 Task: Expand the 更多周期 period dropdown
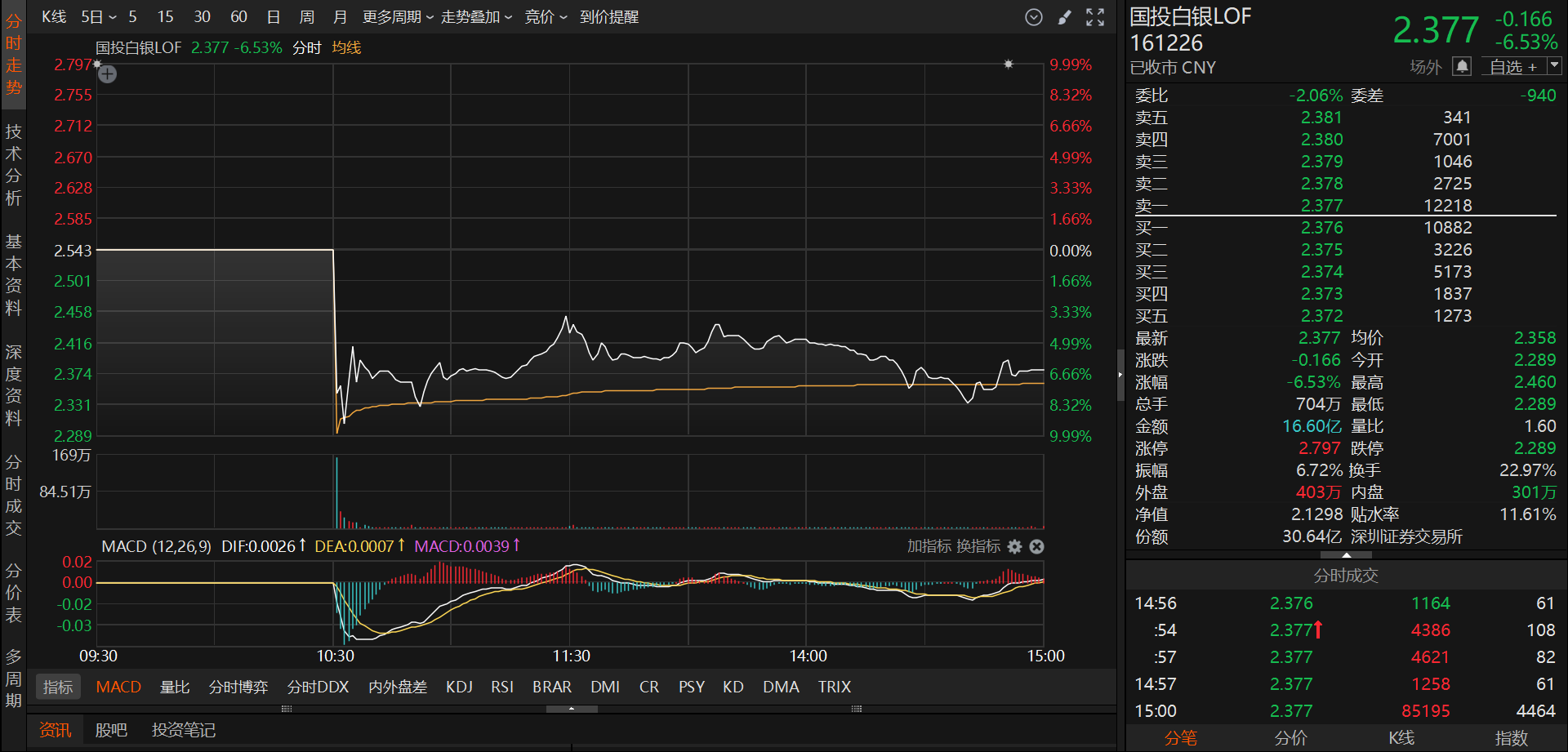pos(398,17)
